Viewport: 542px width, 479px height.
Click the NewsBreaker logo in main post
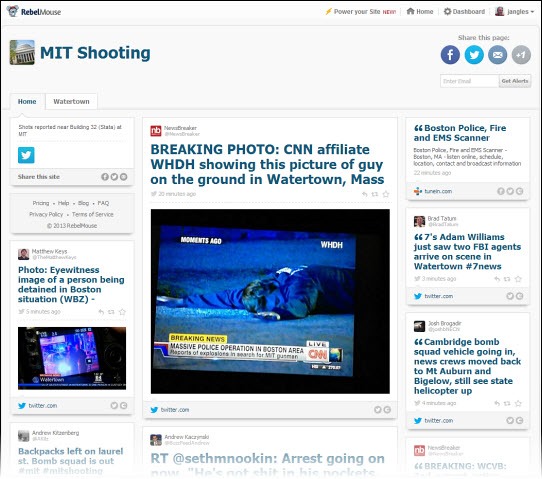pos(156,131)
